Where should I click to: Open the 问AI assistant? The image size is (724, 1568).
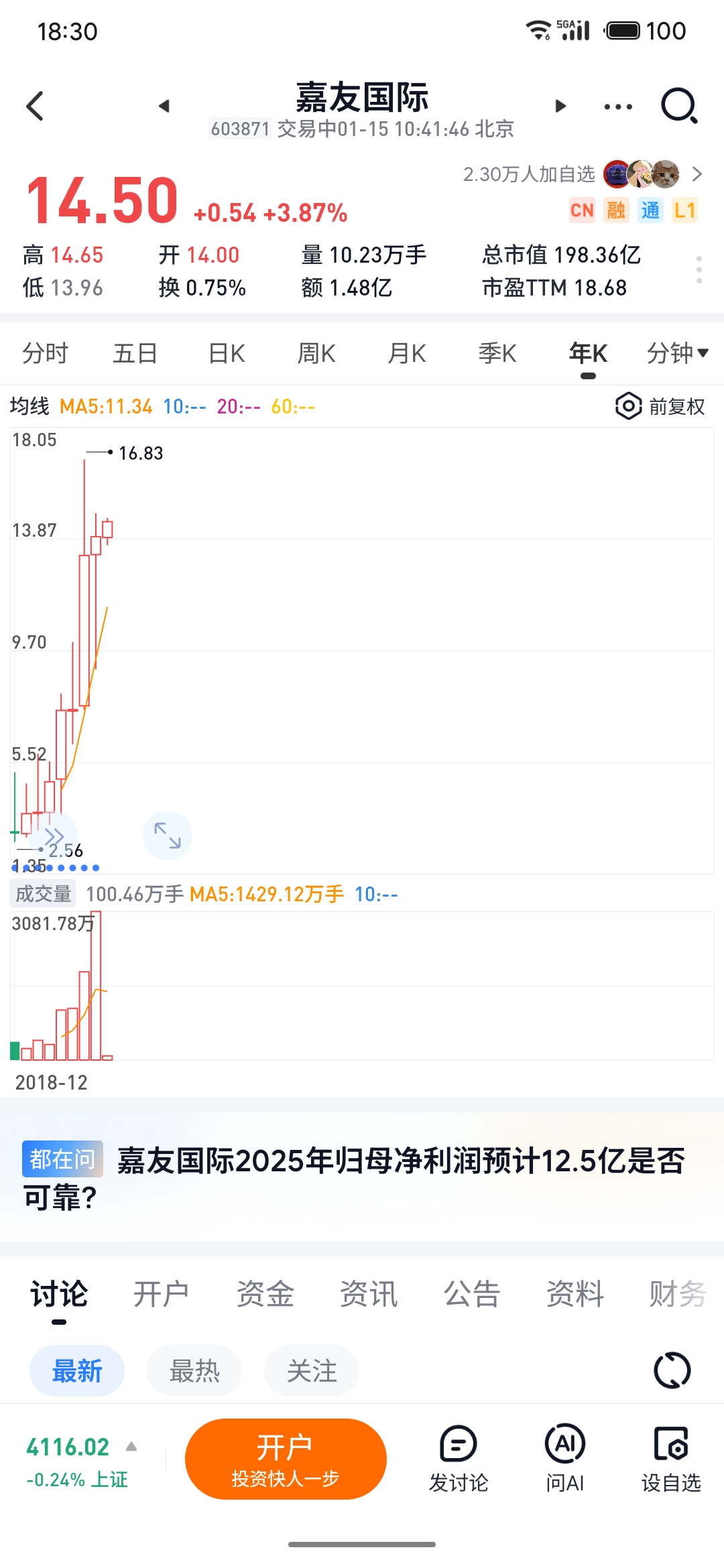(564, 1459)
